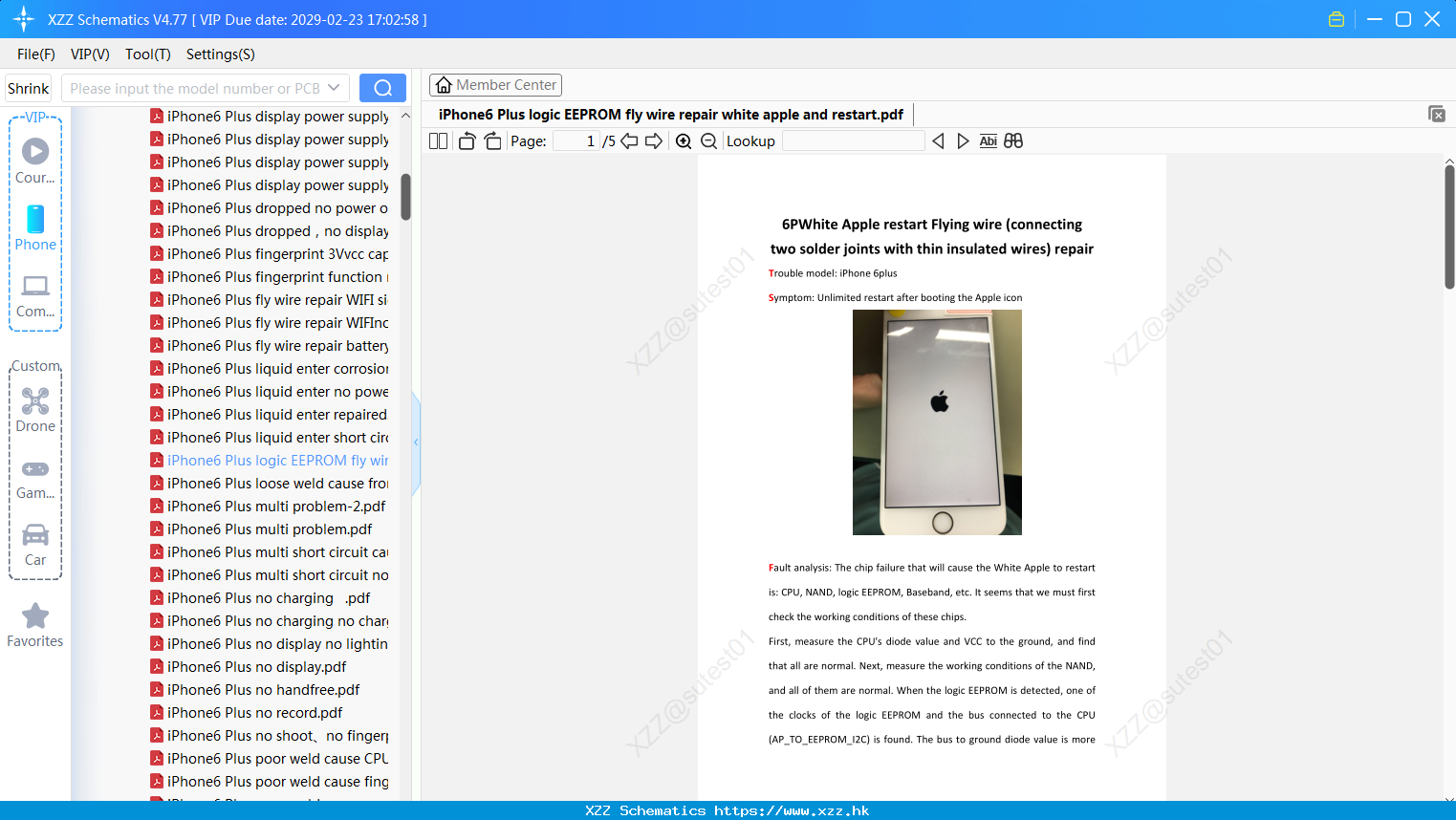Open iPhone6 Plus no charging .pdf
The height and width of the screenshot is (820, 1456).
click(x=260, y=598)
